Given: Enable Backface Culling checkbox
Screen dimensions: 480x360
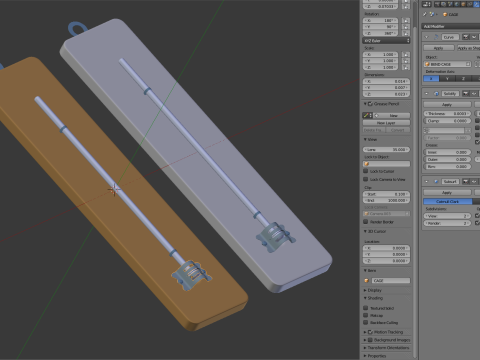Looking at the screenshot, I should coord(366,322).
